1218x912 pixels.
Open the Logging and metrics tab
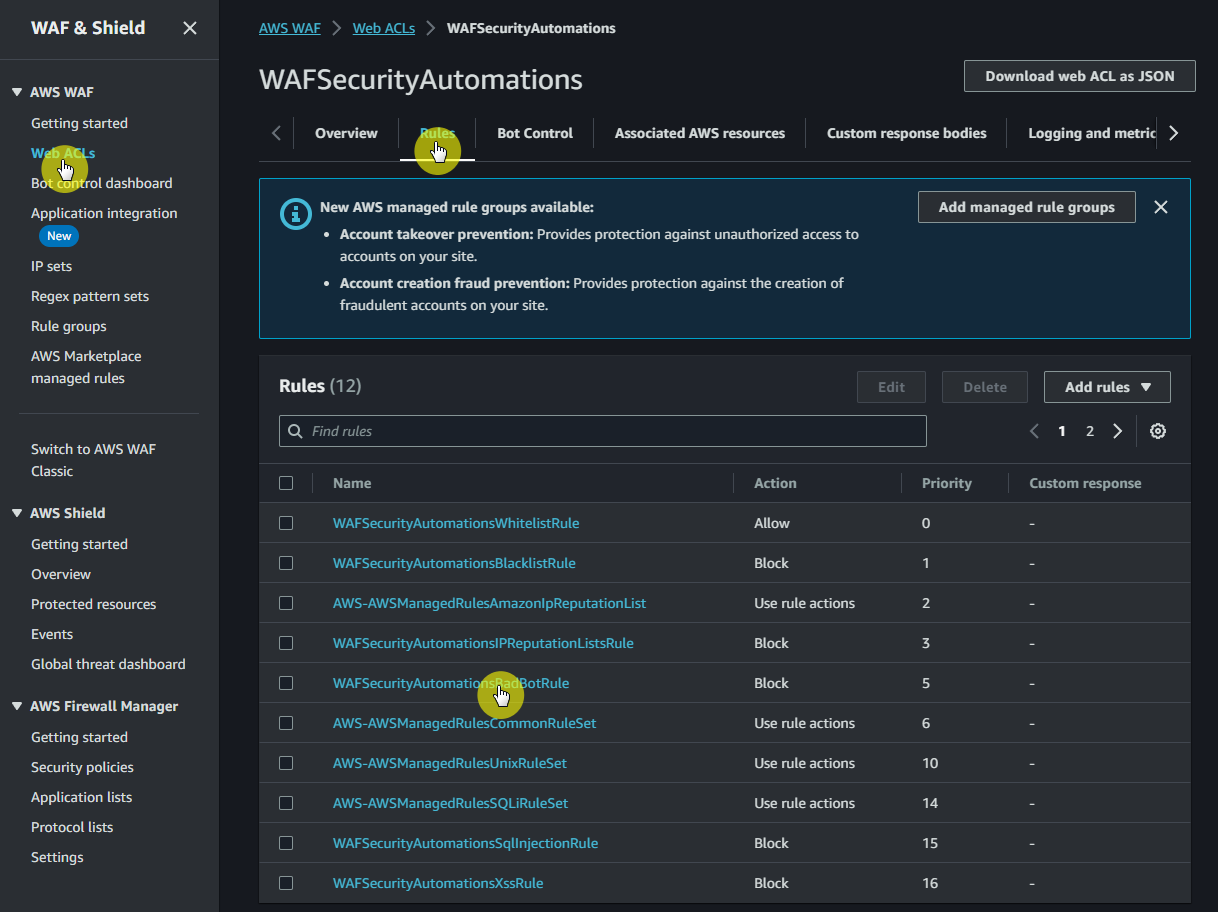tap(1092, 133)
